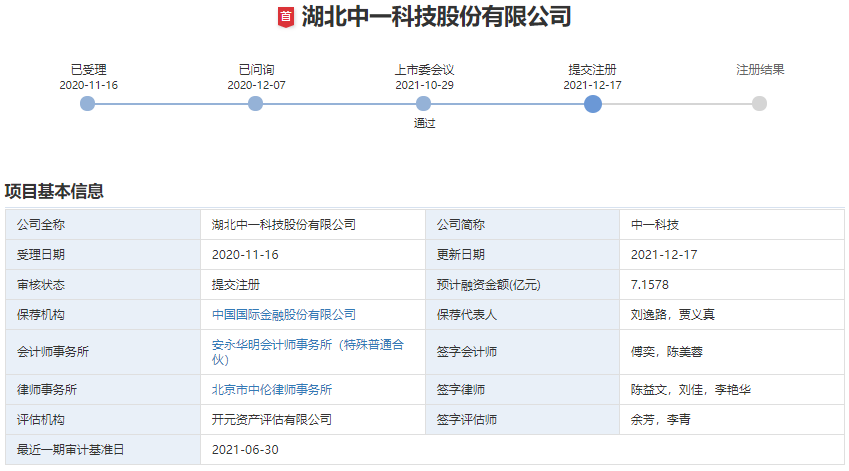The width and height of the screenshot is (849, 471).
Task: Click the audit base date 2021-06-30
Action: point(245,450)
